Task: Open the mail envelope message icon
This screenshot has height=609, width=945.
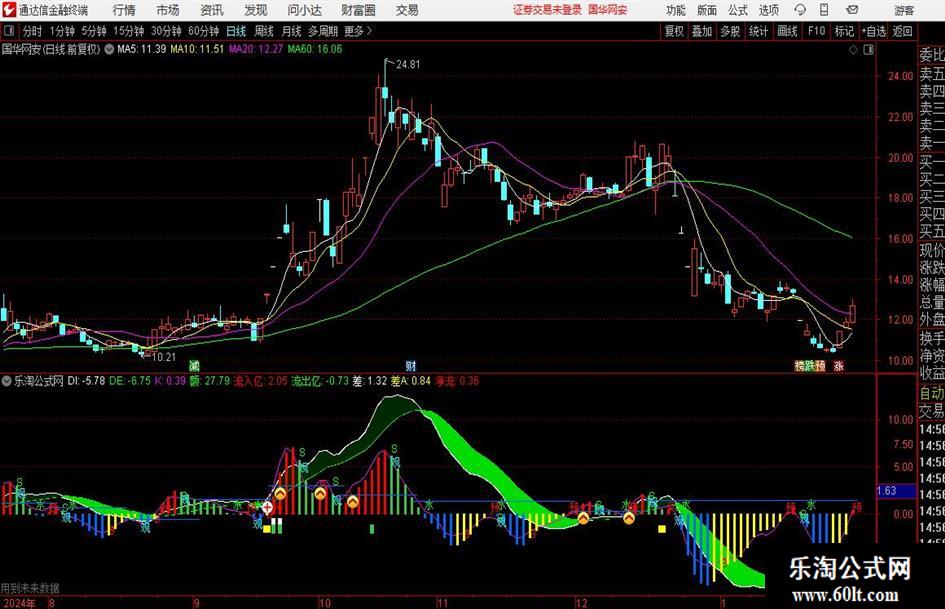Action: coord(852,10)
